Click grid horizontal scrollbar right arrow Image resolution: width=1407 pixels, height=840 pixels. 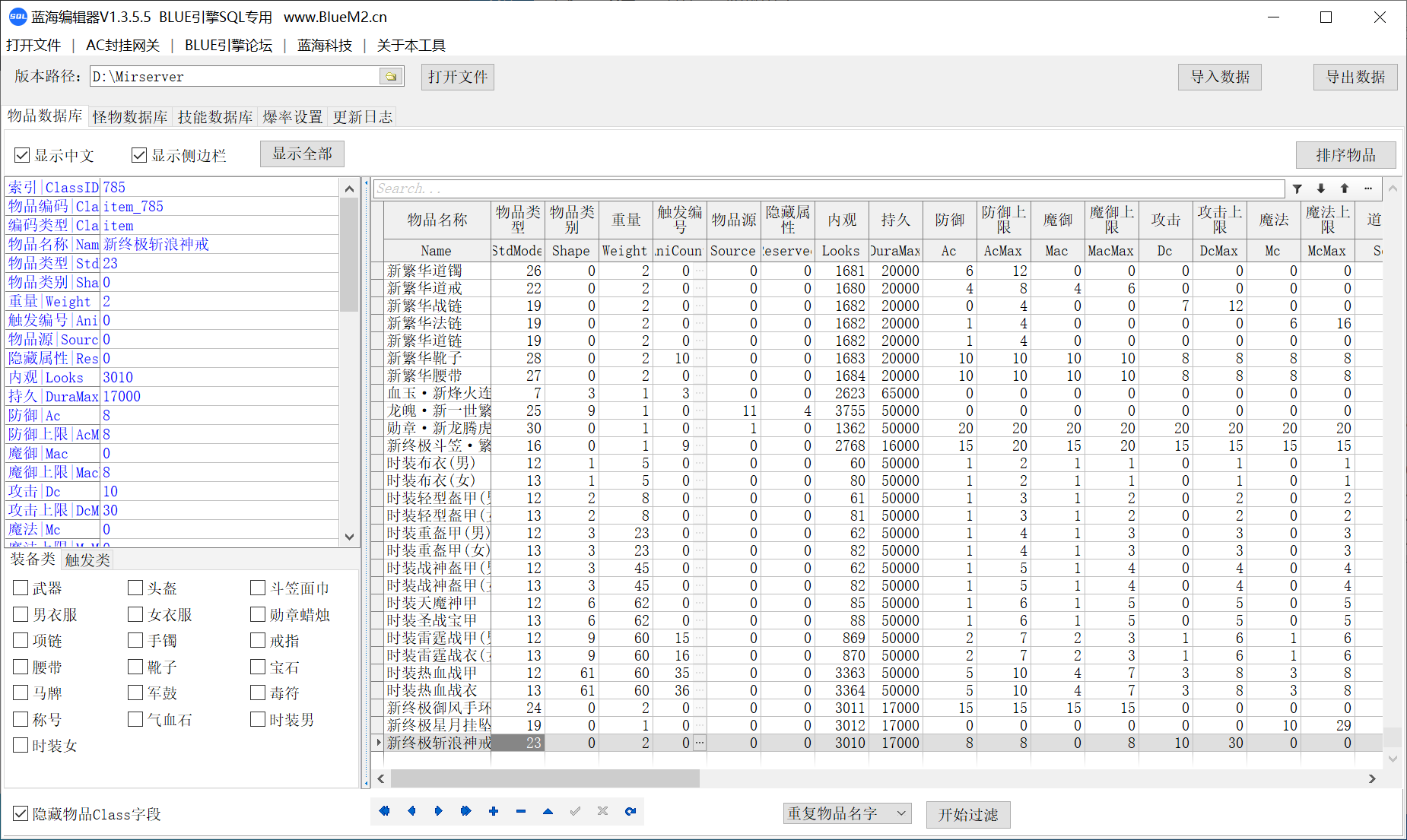pyautogui.click(x=1372, y=778)
